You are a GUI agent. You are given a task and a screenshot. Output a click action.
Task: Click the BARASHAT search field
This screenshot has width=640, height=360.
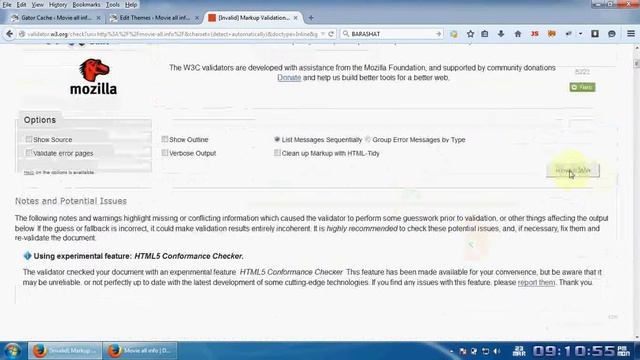point(392,34)
